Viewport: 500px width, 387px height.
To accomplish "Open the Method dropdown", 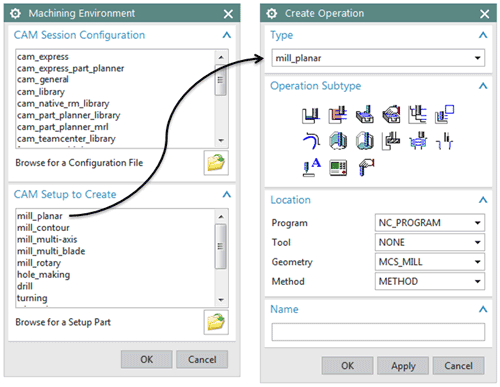I will [x=430, y=282].
